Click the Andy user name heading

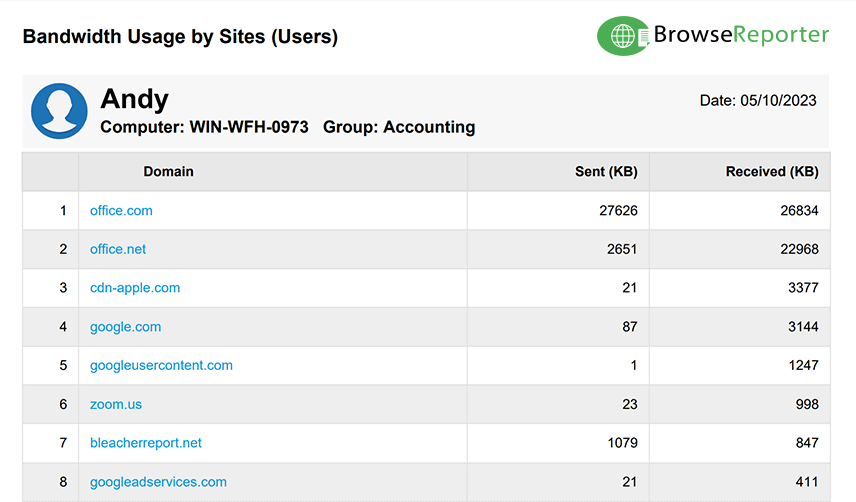click(134, 99)
